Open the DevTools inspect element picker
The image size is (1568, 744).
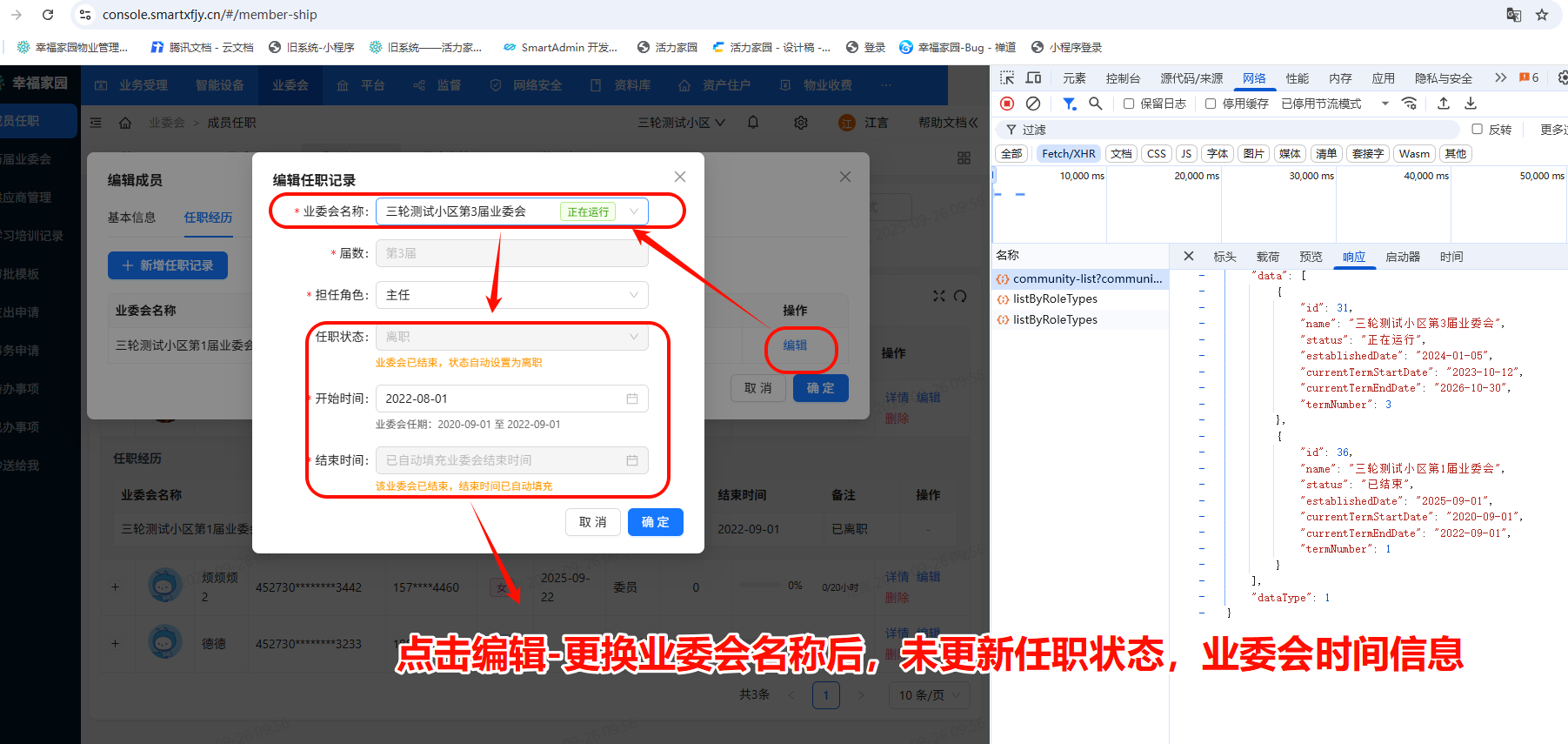coord(1007,77)
